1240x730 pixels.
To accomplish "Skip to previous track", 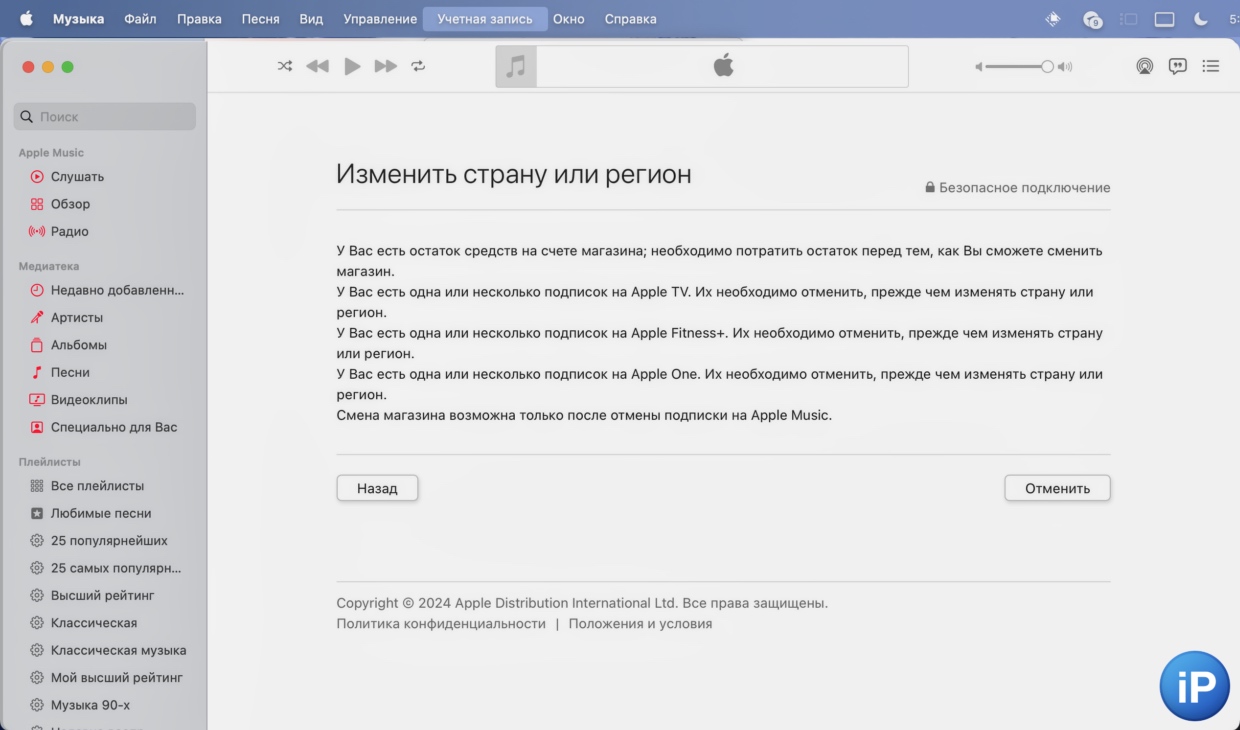I will pos(317,66).
